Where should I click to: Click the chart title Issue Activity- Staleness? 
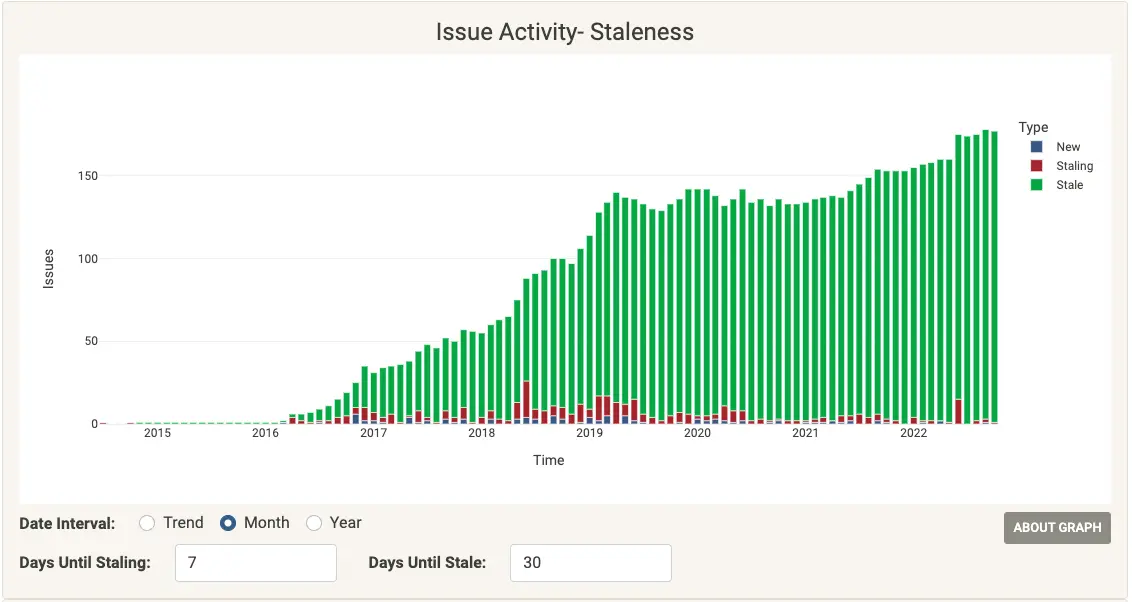pos(565,32)
